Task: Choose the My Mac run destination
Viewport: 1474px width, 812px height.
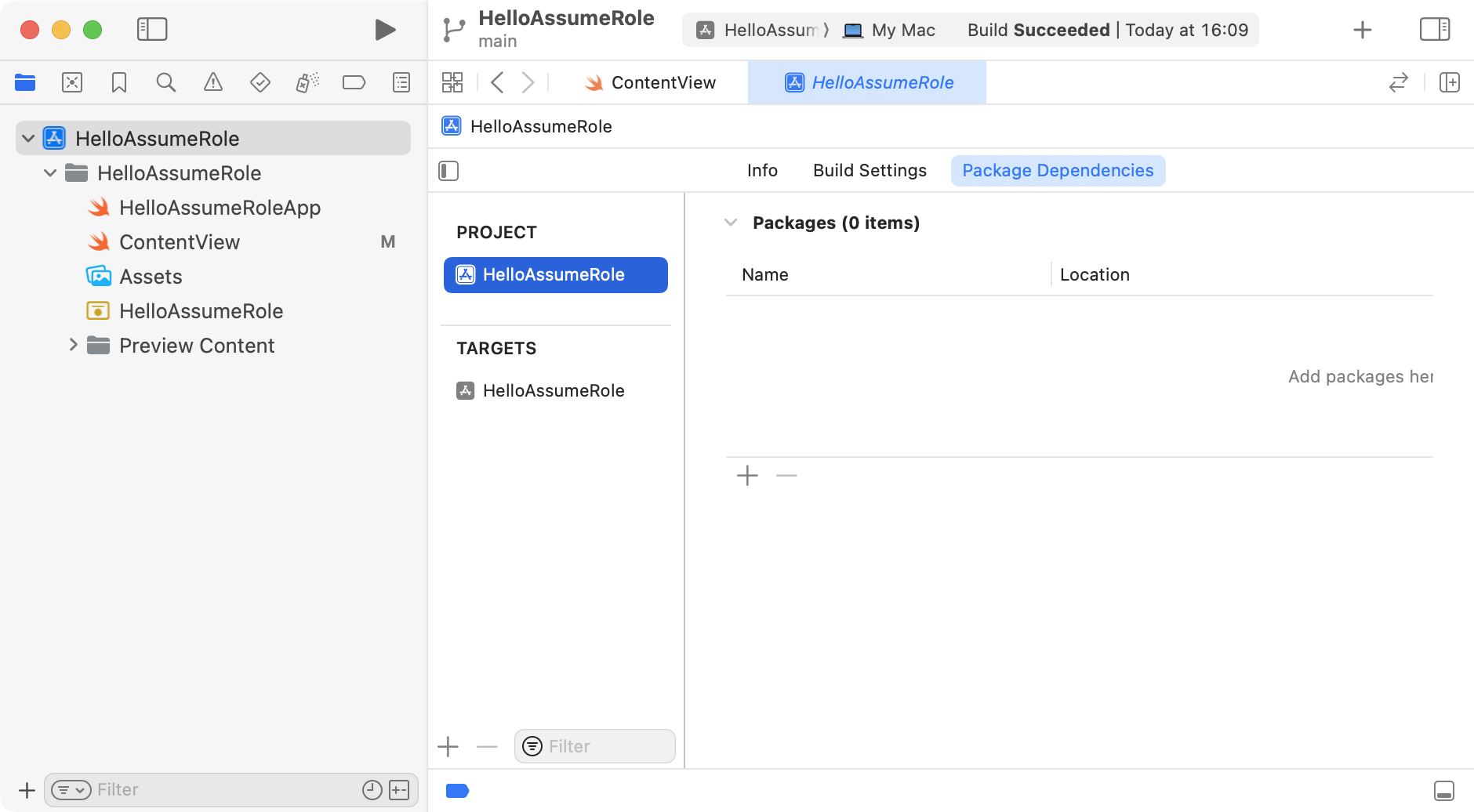Action: 889,30
